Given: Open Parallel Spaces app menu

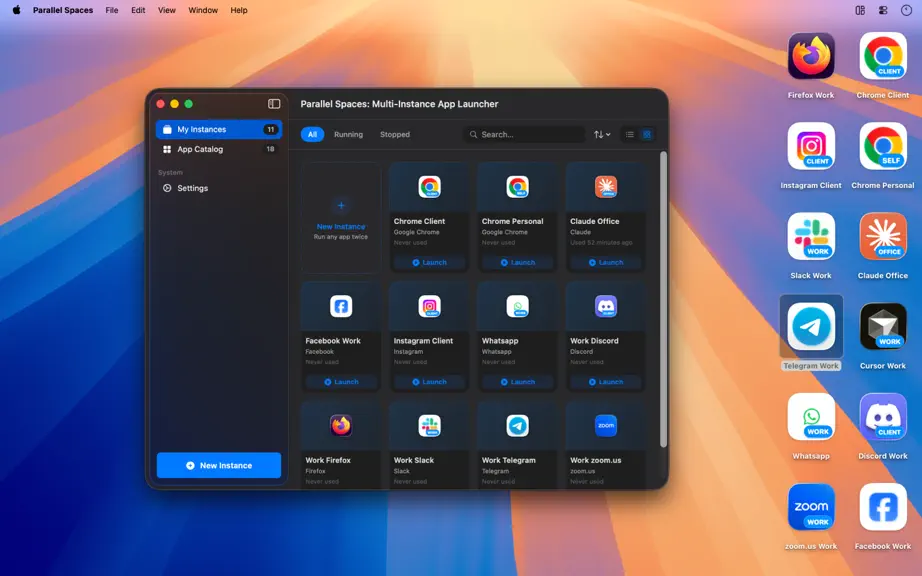Looking at the screenshot, I should (63, 10).
